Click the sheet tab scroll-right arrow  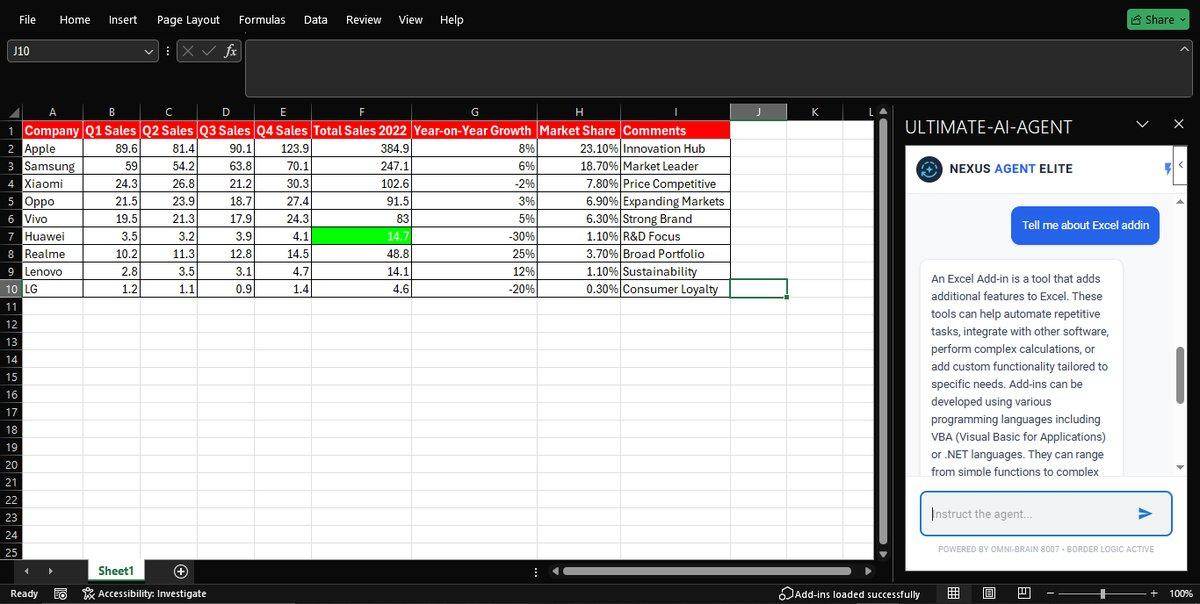pos(52,571)
